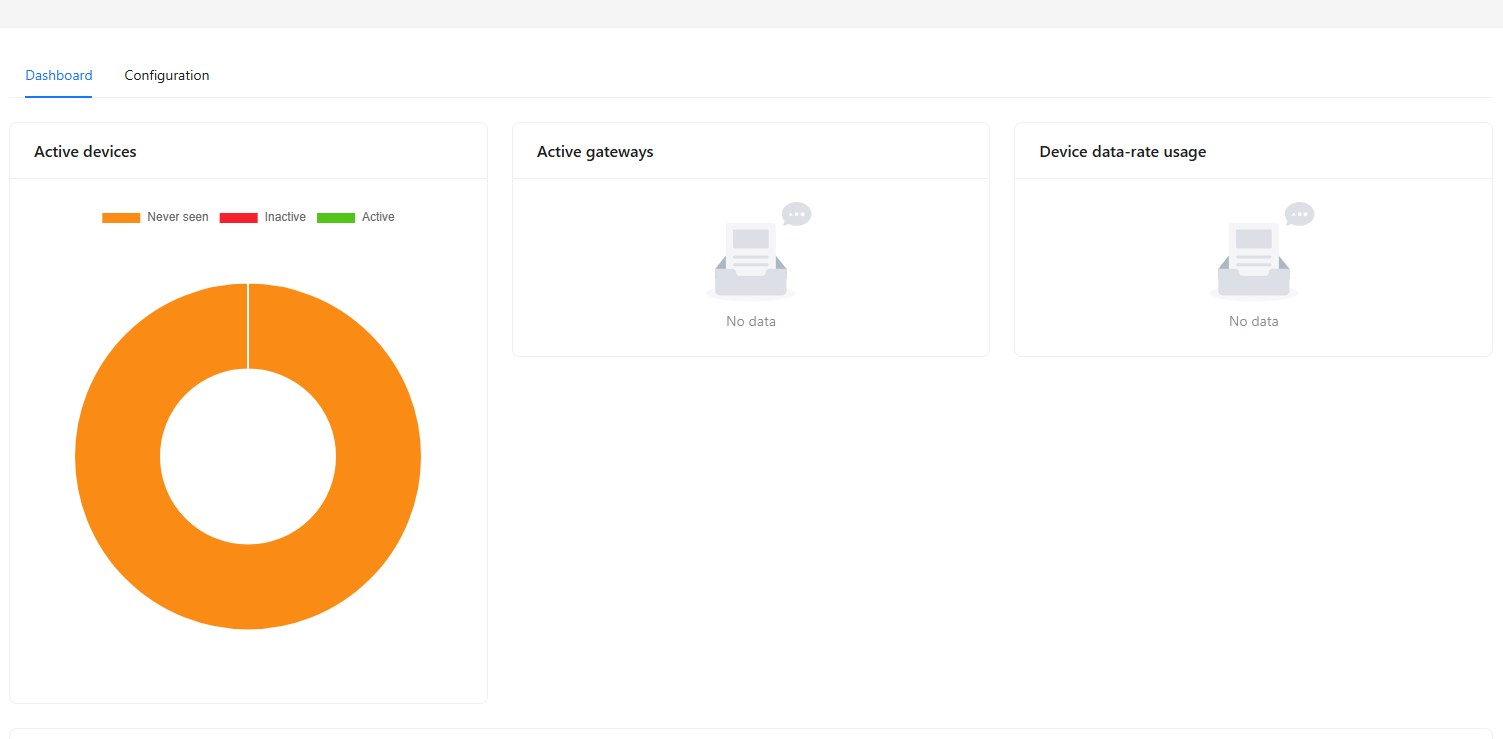Click the Active devices card title

pyautogui.click(x=85, y=152)
